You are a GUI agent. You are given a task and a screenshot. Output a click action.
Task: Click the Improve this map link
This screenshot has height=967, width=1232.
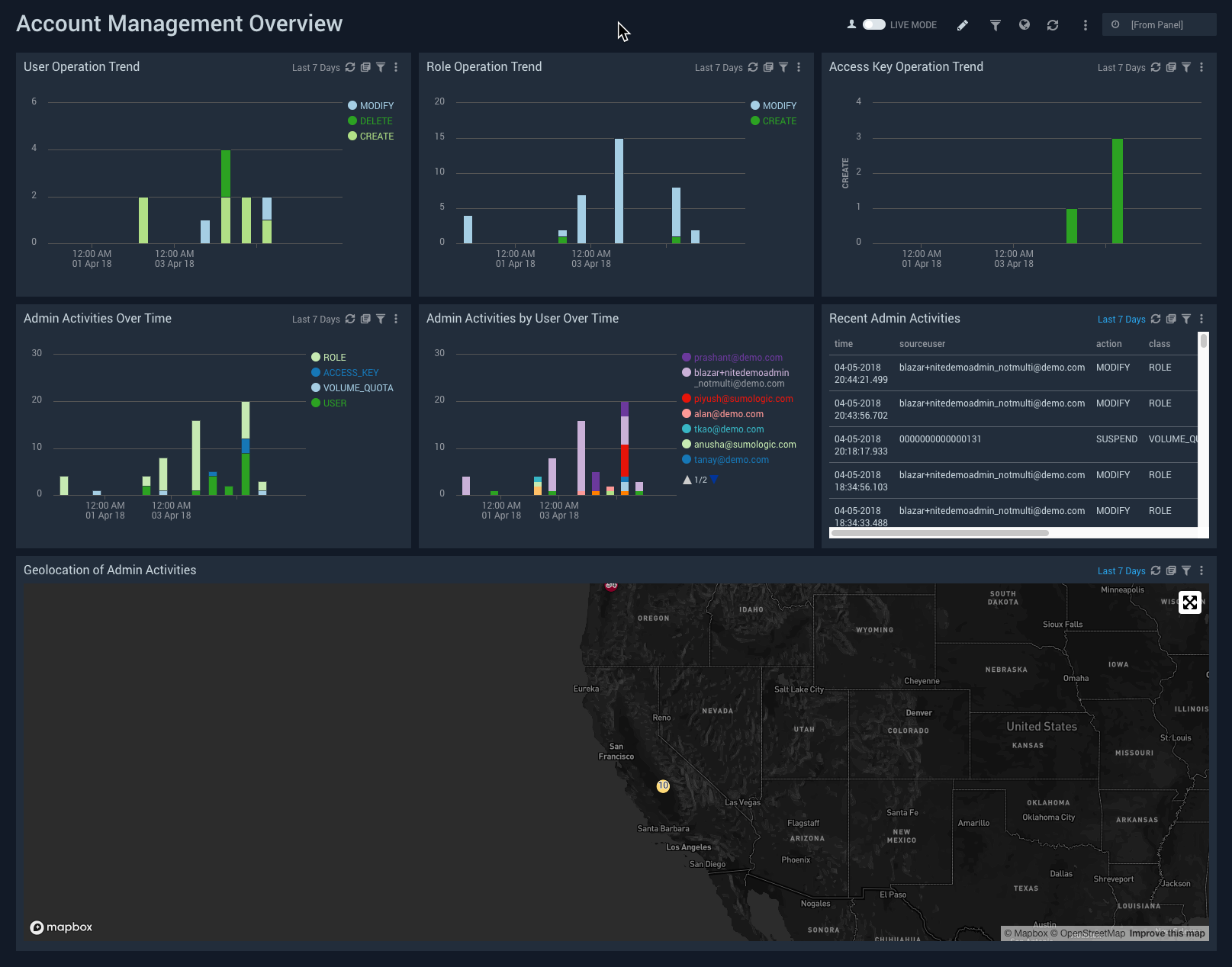pyautogui.click(x=1166, y=933)
